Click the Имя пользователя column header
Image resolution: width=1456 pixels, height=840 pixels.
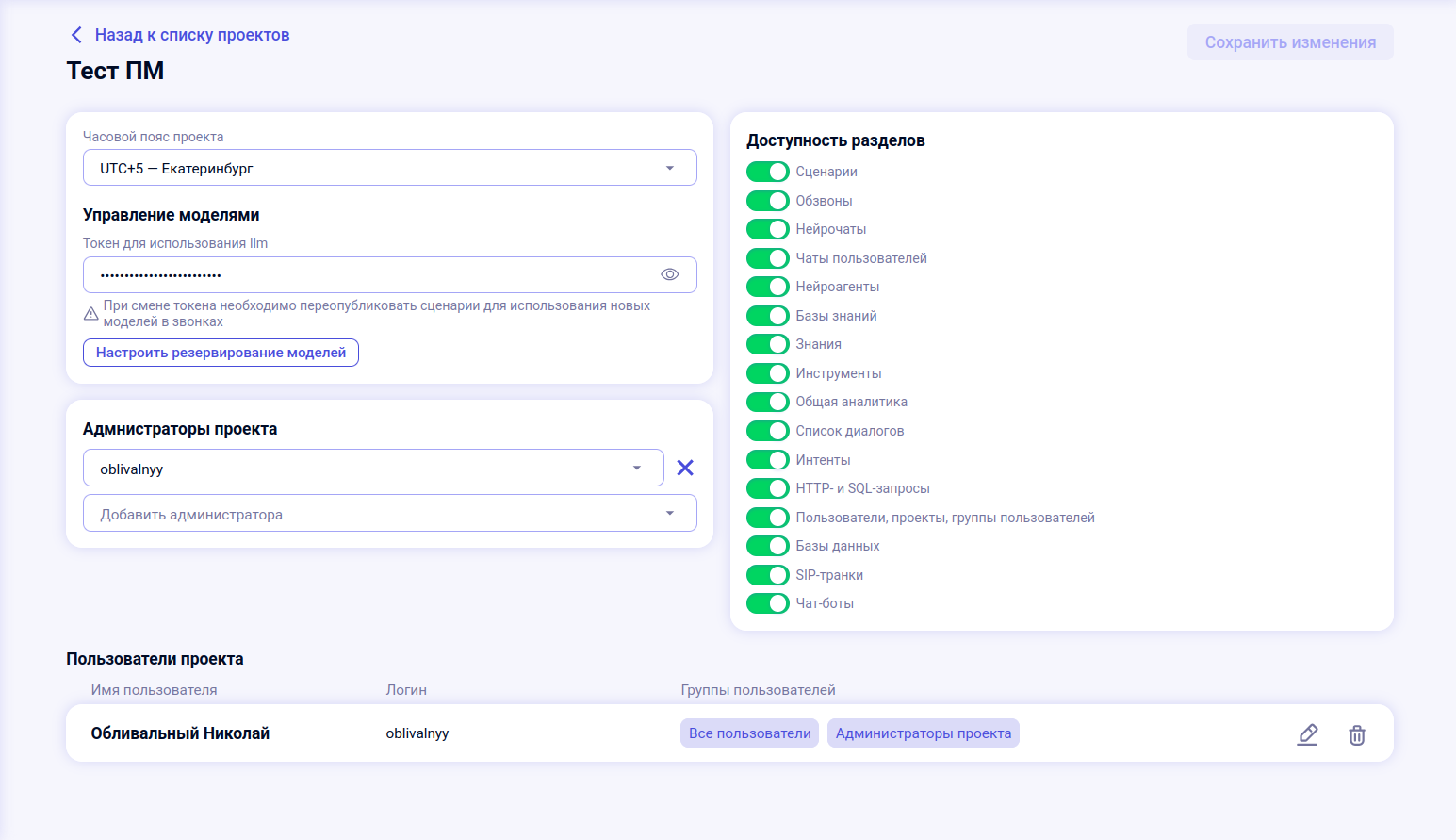155,690
